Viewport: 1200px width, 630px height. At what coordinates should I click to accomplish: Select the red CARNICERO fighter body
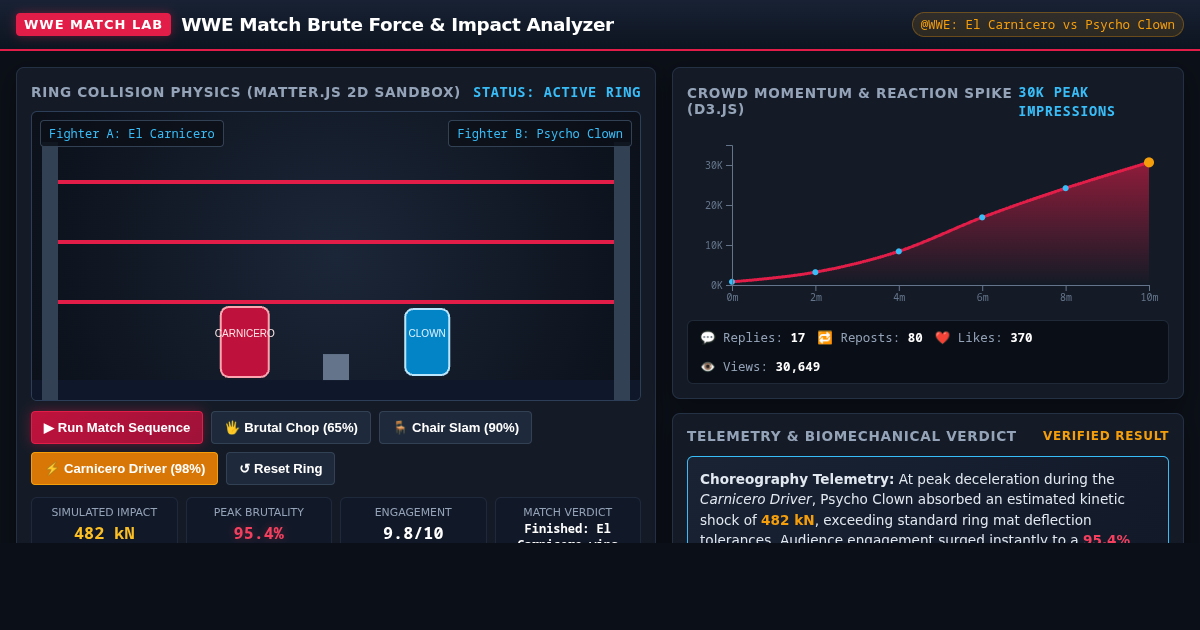click(245, 342)
